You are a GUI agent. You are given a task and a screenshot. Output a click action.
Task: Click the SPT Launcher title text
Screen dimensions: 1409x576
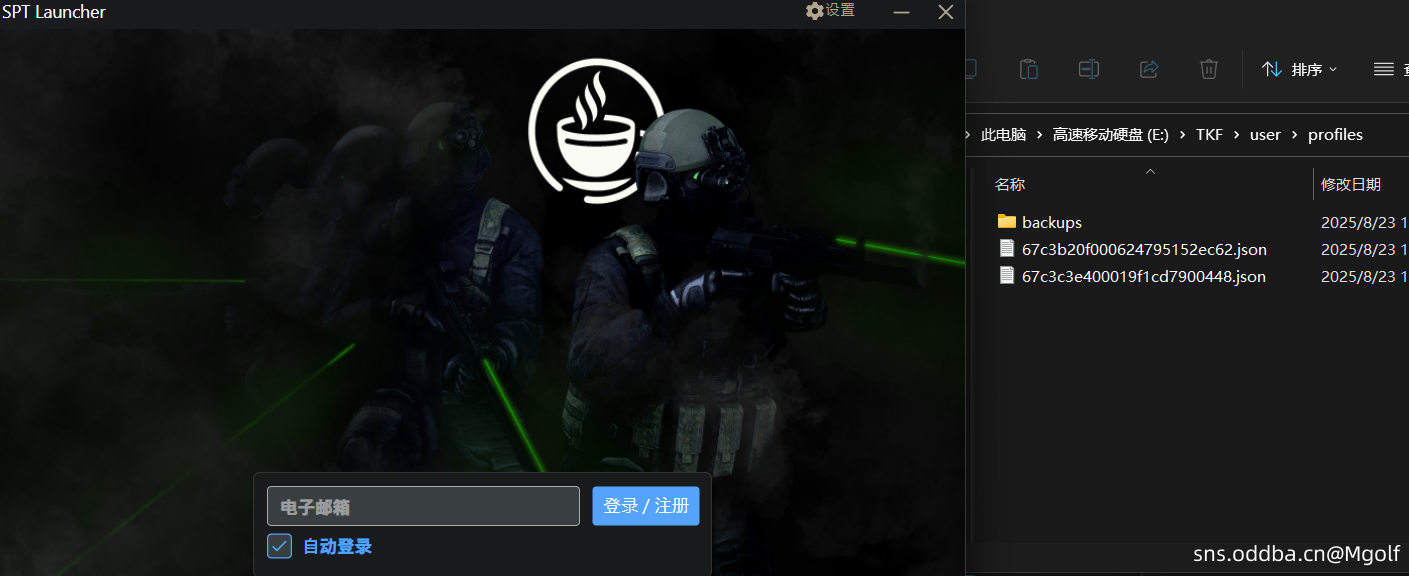(x=54, y=12)
